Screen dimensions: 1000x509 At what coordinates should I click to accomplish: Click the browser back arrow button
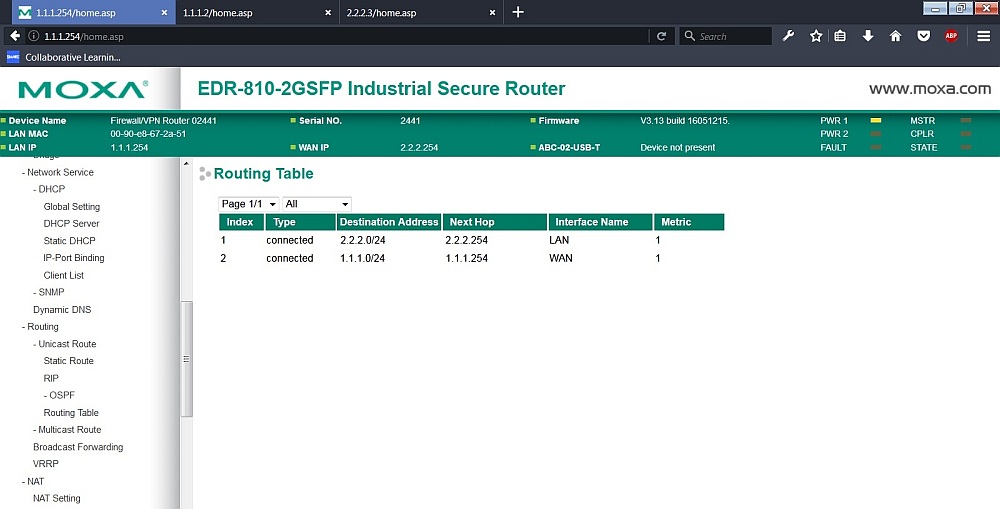click(x=15, y=36)
